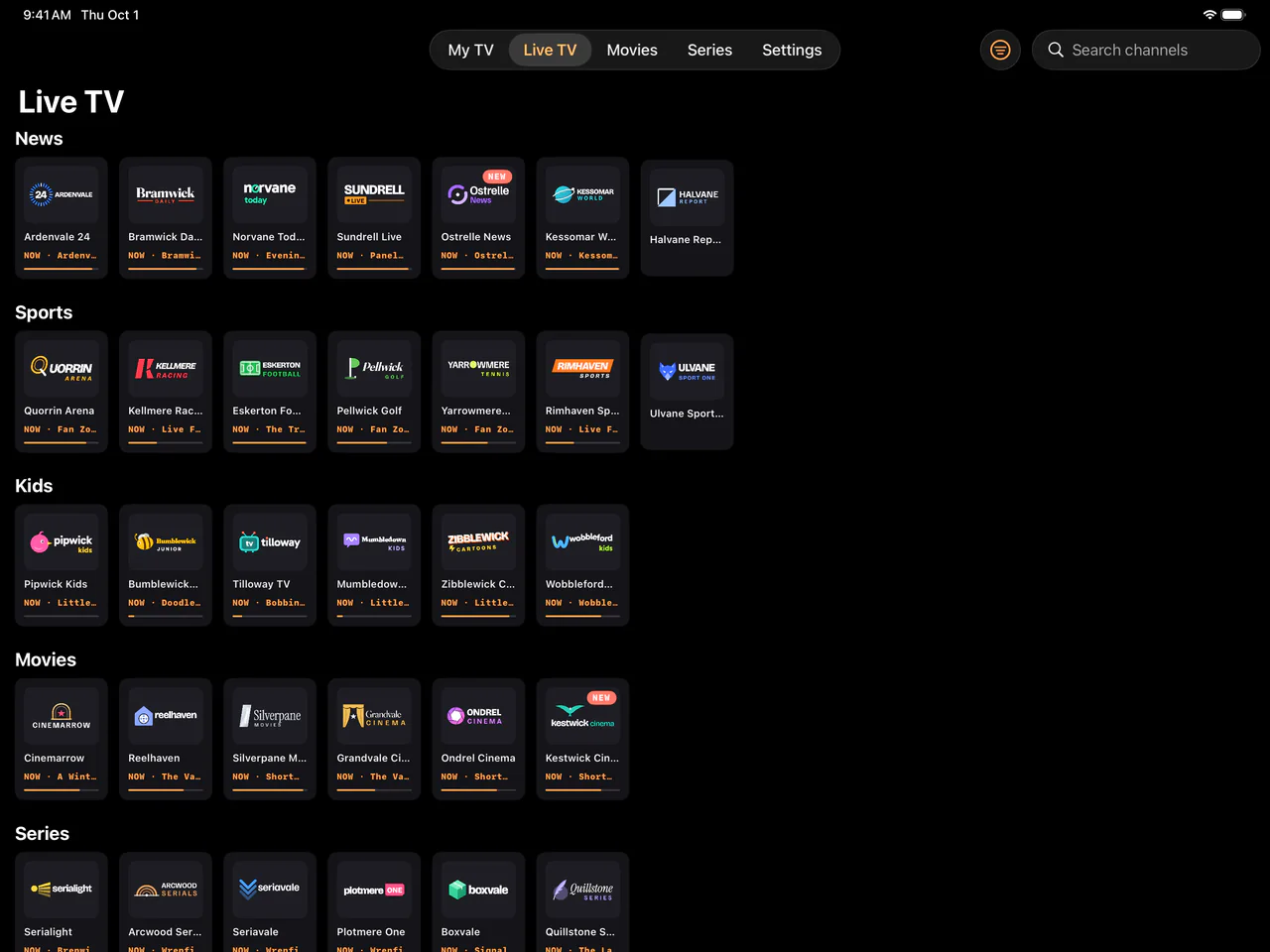Open the Pellwick Golf channel logo

374,368
